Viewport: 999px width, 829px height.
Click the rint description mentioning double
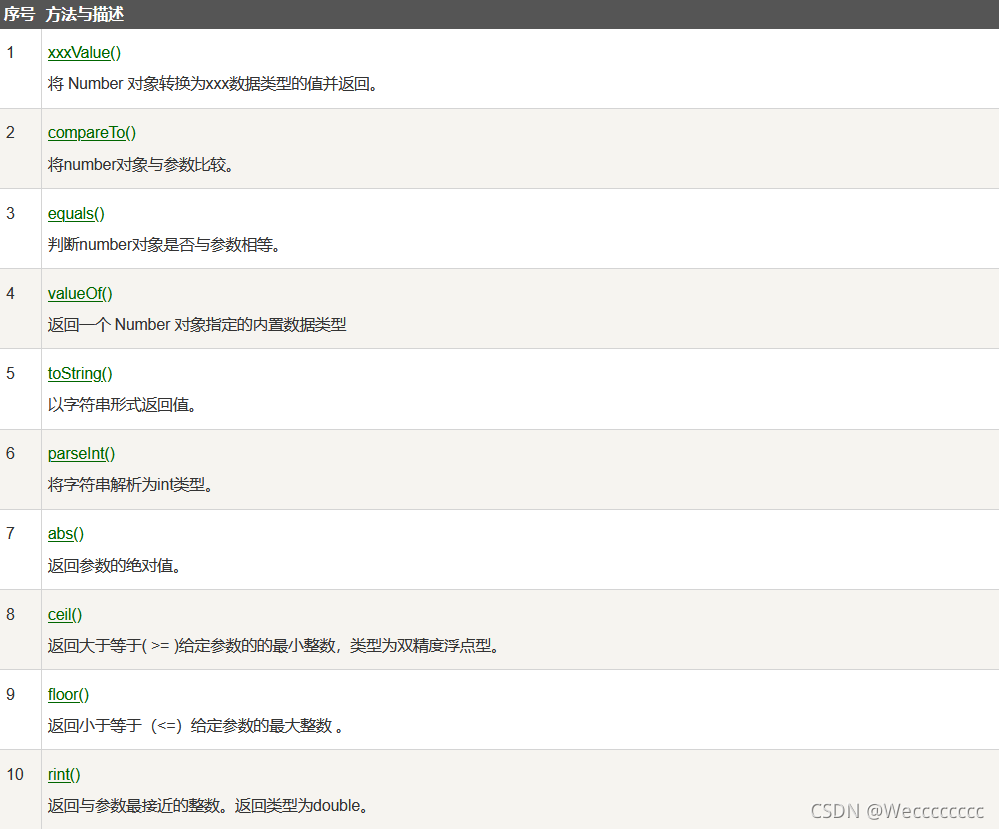pos(208,806)
